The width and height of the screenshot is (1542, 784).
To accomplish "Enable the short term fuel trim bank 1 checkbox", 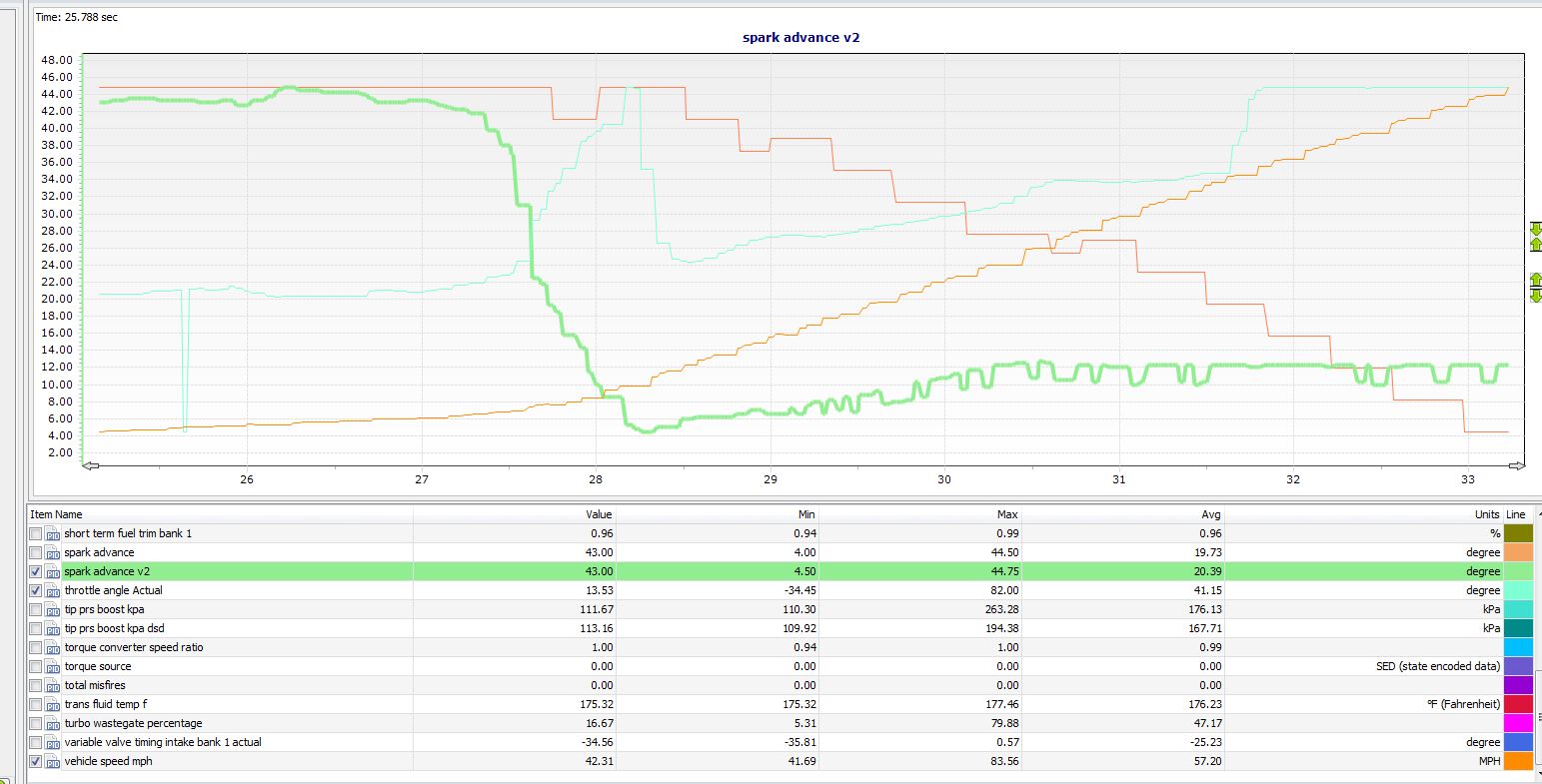I will 36,533.
